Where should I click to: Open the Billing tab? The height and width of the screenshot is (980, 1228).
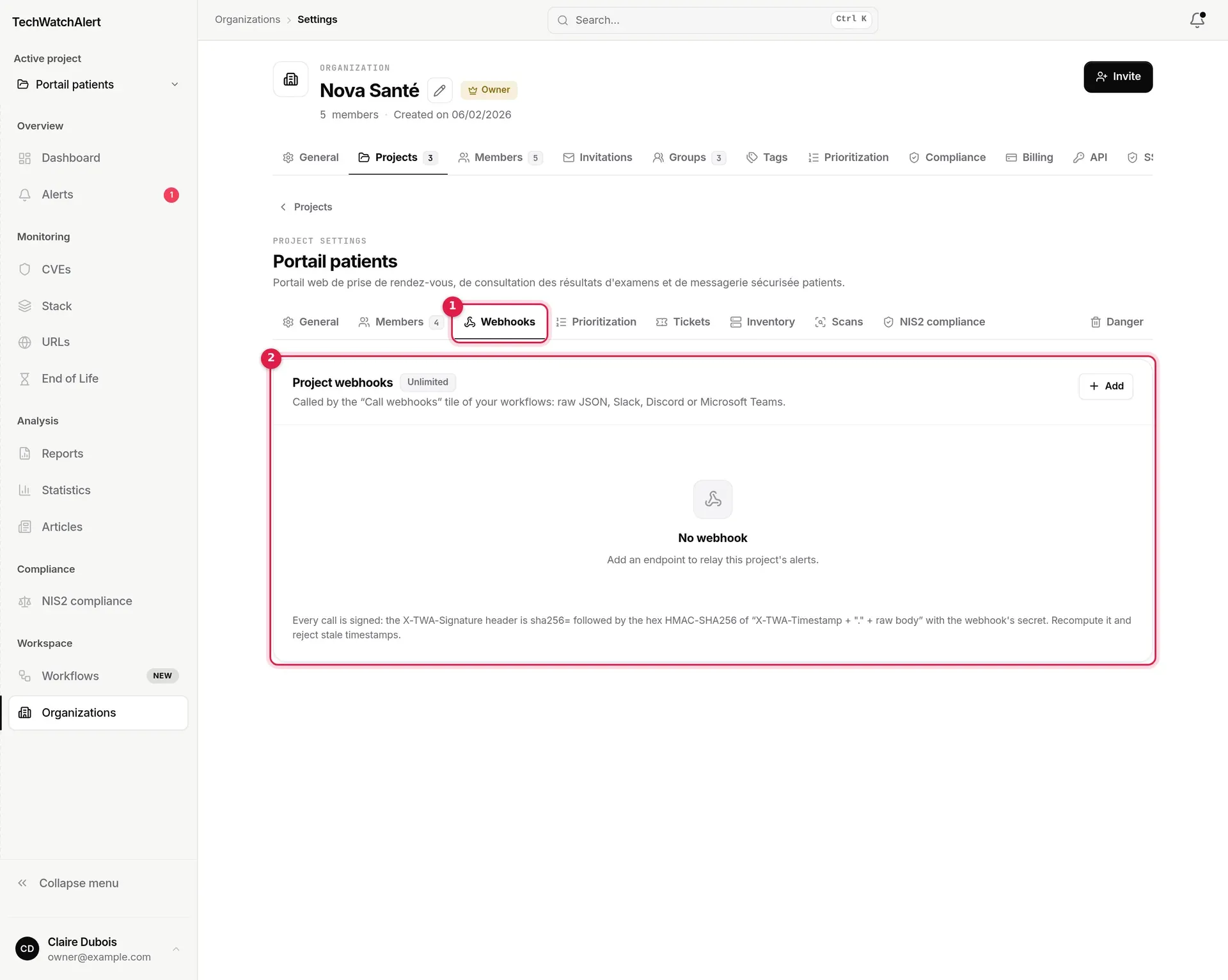1029,157
